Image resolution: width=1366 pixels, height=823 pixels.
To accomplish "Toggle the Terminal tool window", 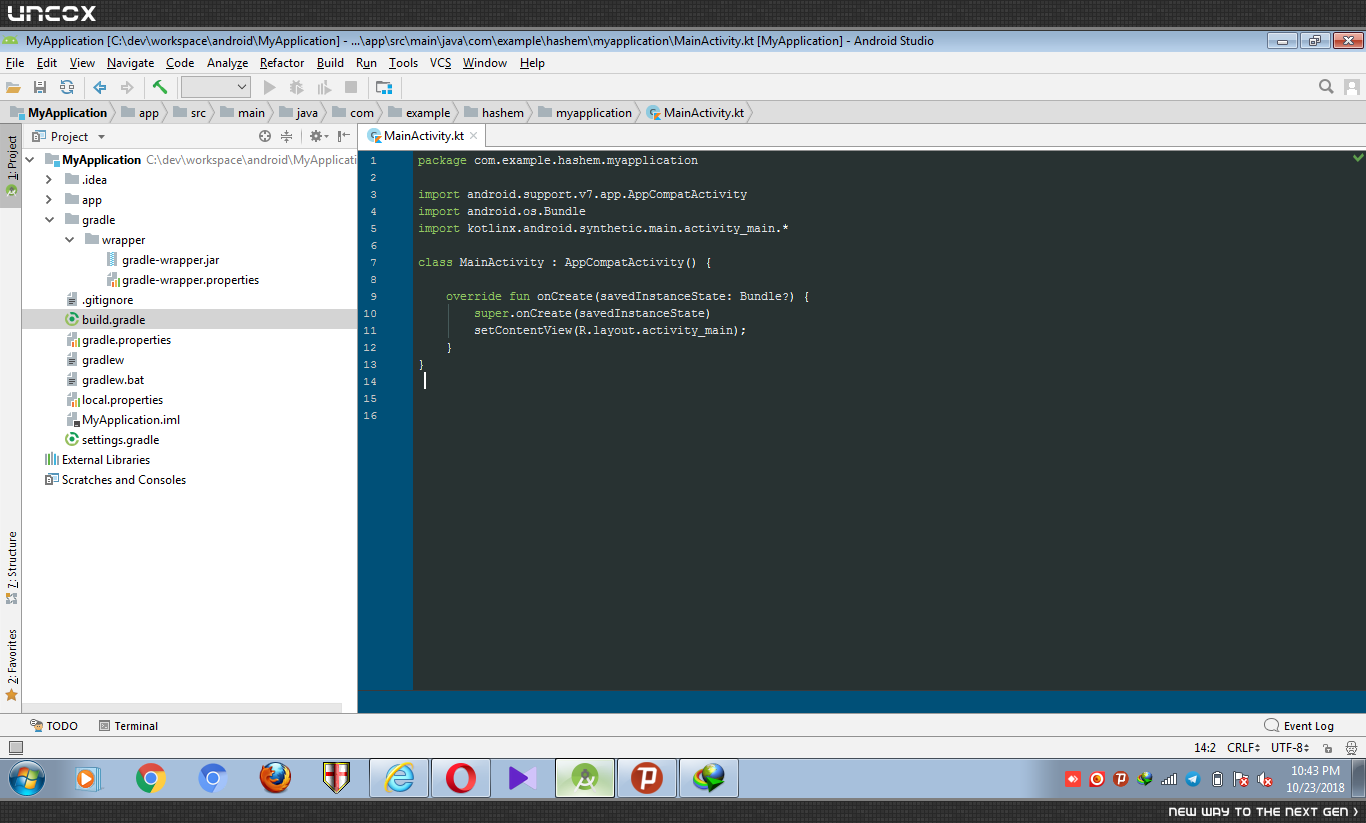I will point(128,726).
